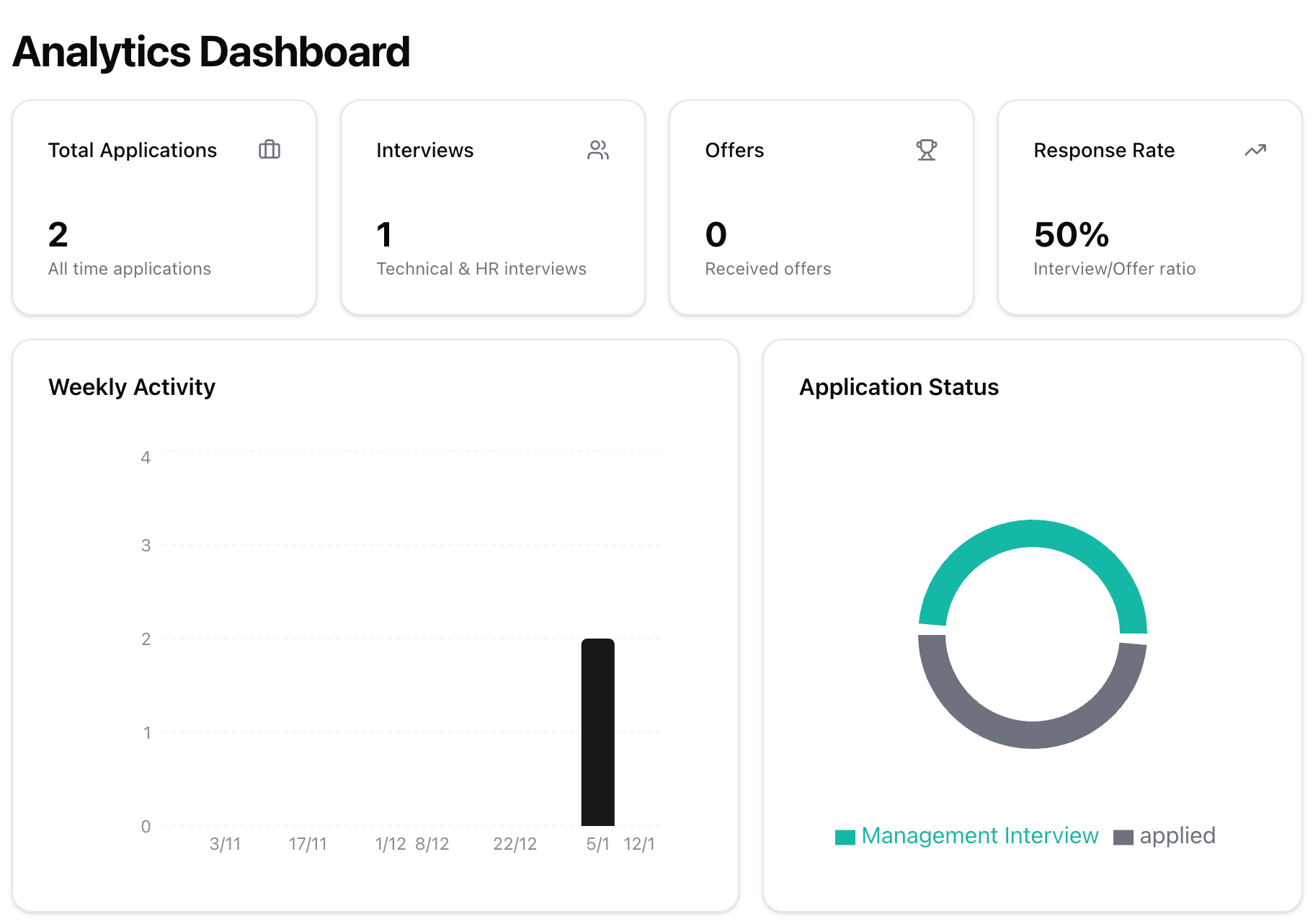Click the Analytics Dashboard heading

tap(210, 50)
